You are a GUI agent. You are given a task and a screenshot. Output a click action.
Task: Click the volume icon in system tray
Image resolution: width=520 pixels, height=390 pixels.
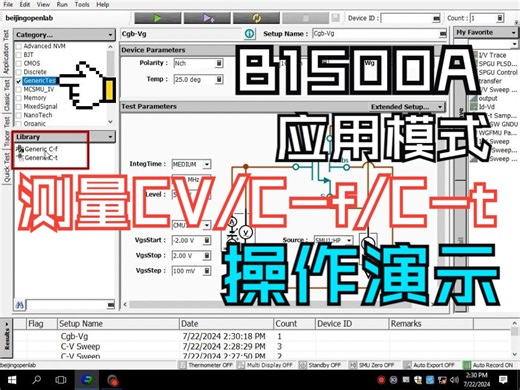[x=454, y=380]
